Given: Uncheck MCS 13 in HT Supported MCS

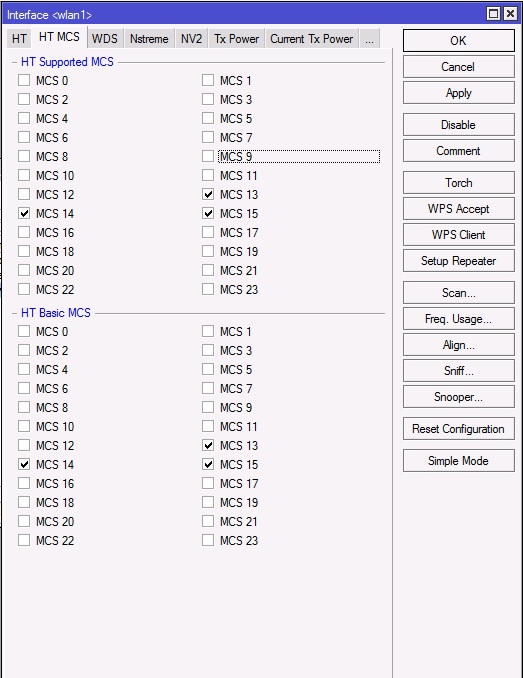Looking at the screenshot, I should coord(208,194).
